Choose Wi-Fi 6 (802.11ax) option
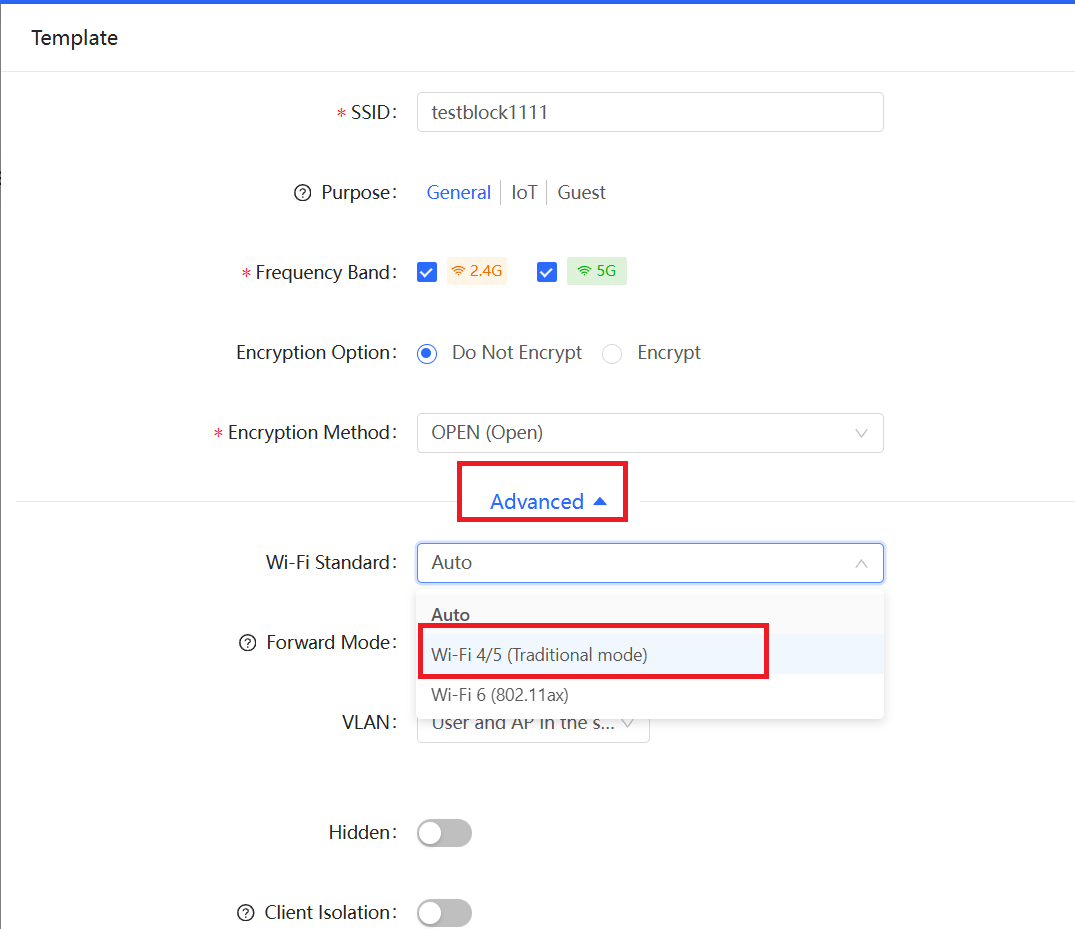The width and height of the screenshot is (1075, 929). click(500, 695)
